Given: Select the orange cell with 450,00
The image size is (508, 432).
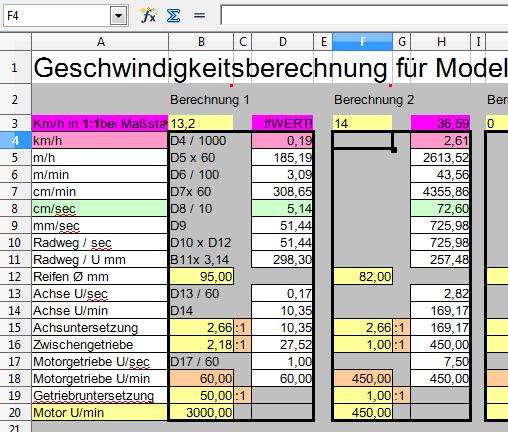Looking at the screenshot, I should tap(362, 379).
